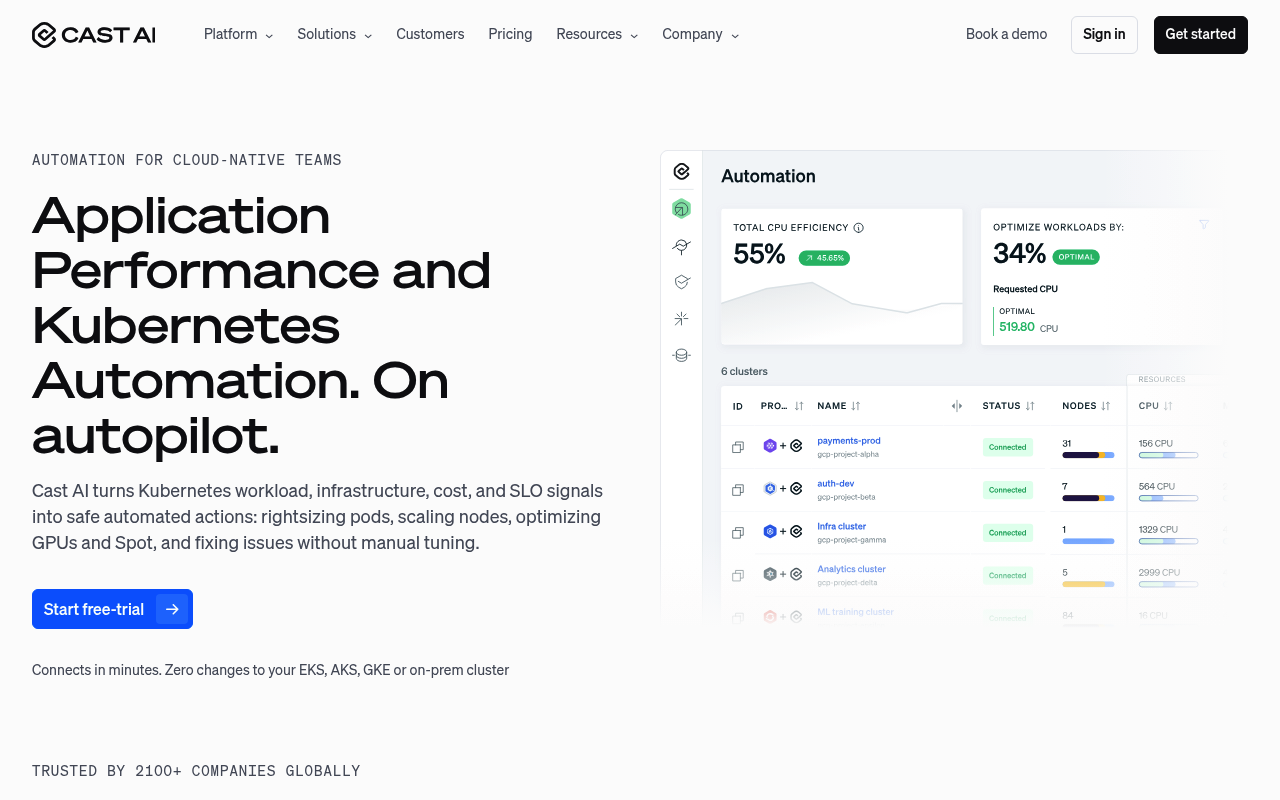Image resolution: width=1280 pixels, height=800 pixels.
Task: Open the database sidebar icon
Action: tap(682, 355)
